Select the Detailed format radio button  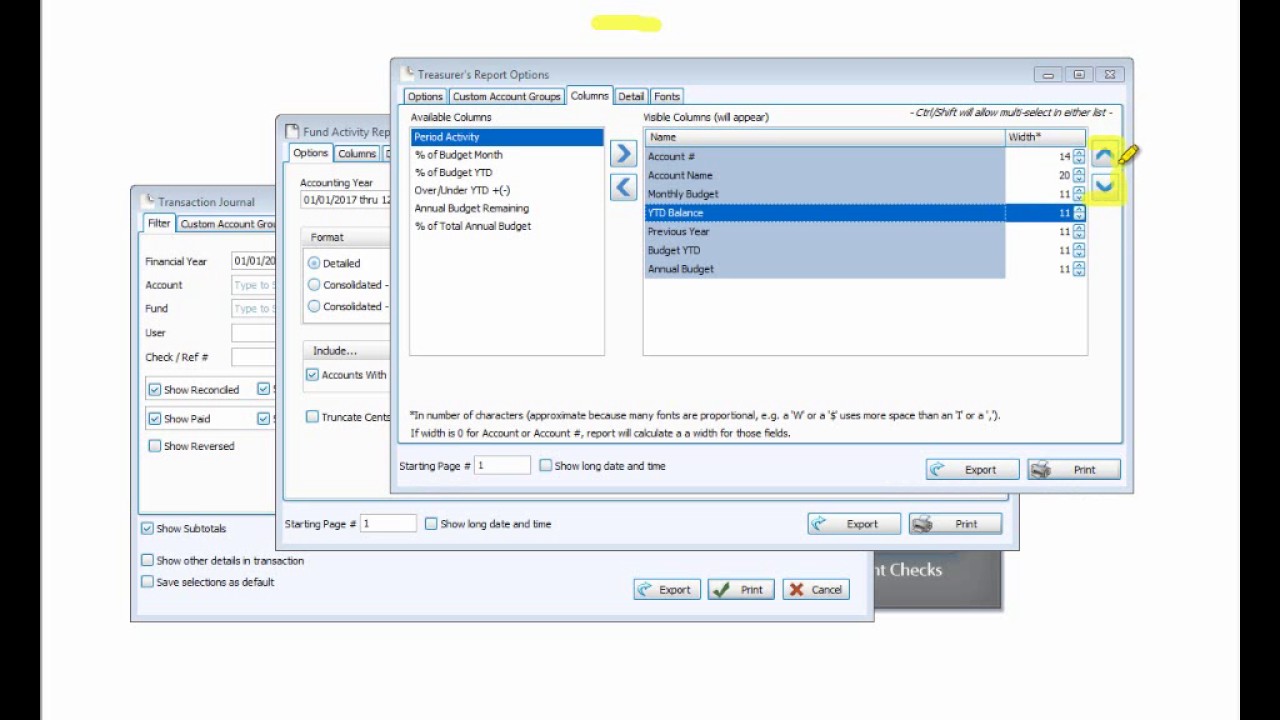313,263
